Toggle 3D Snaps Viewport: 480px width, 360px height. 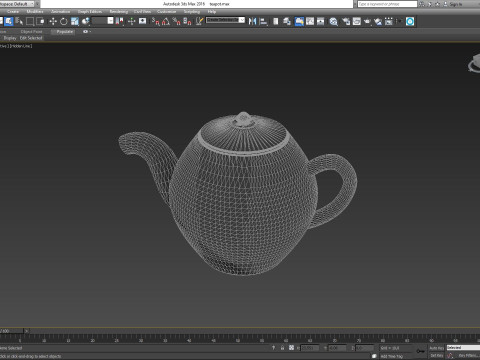(x=156, y=21)
